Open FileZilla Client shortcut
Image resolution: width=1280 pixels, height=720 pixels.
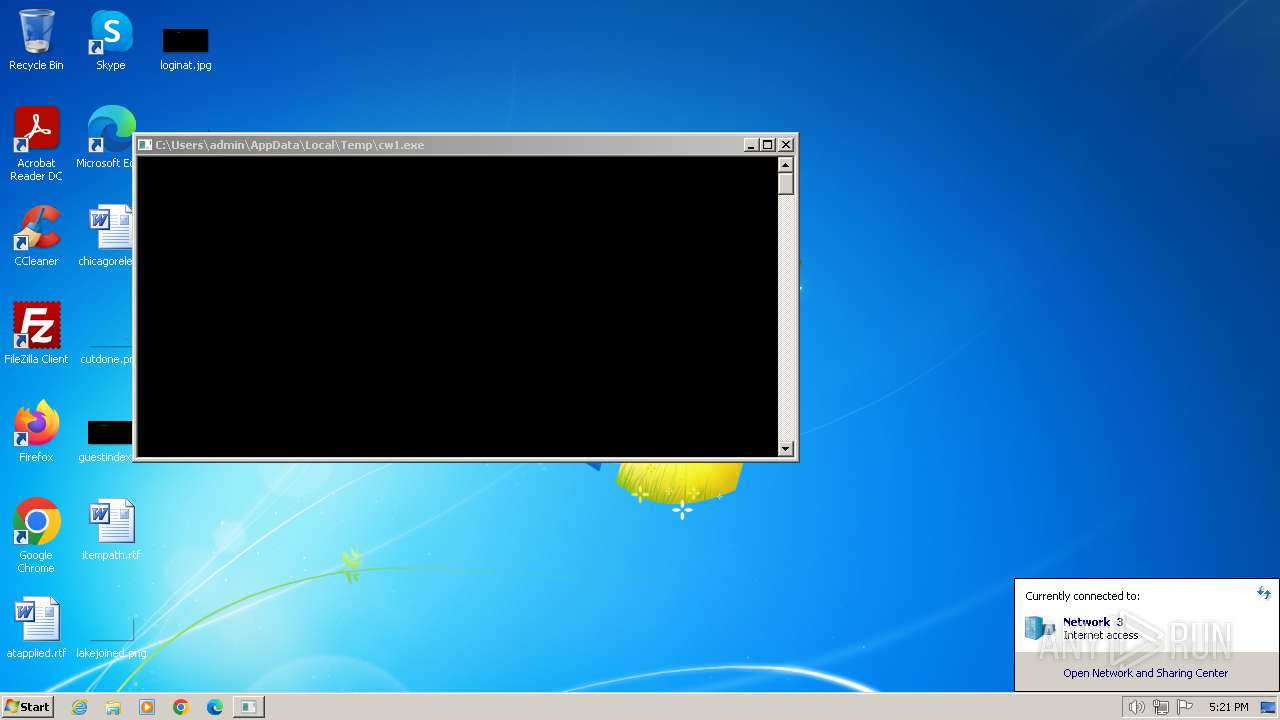[x=36, y=334]
